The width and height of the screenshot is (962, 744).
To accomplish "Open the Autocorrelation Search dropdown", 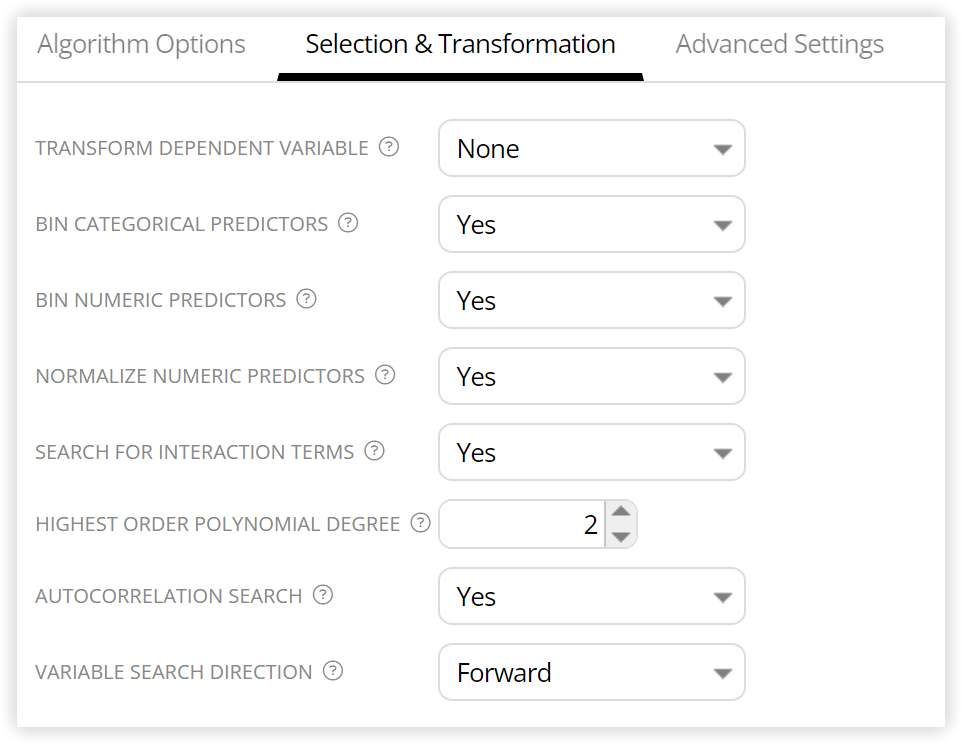I will tap(591, 596).
